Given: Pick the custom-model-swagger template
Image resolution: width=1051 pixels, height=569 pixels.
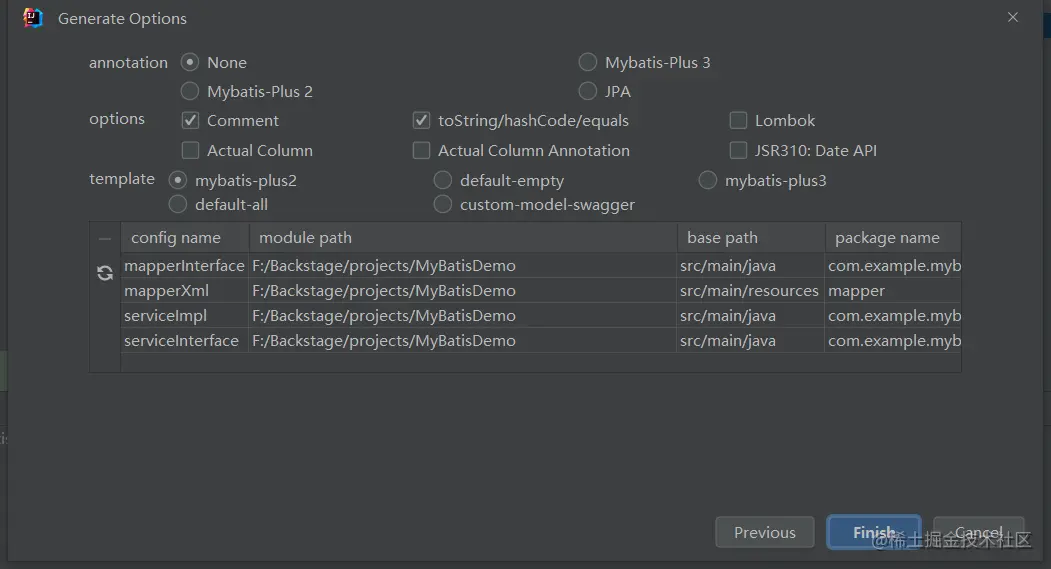Looking at the screenshot, I should click(442, 204).
